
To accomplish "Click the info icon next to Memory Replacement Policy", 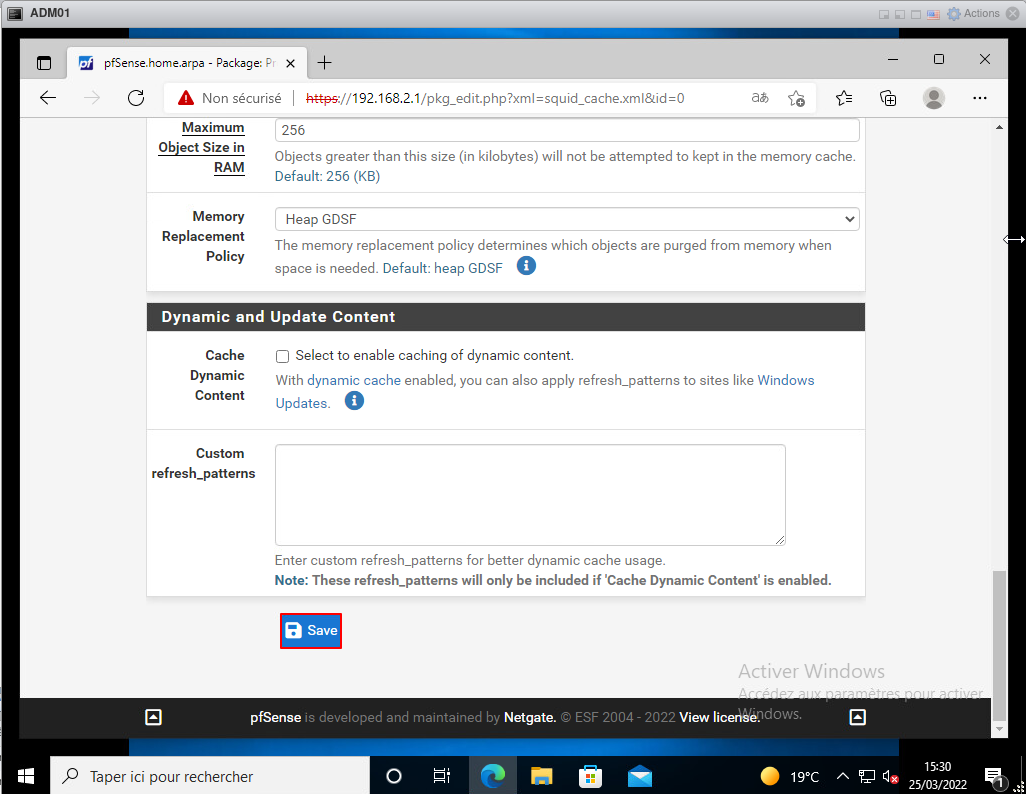I will [x=526, y=266].
